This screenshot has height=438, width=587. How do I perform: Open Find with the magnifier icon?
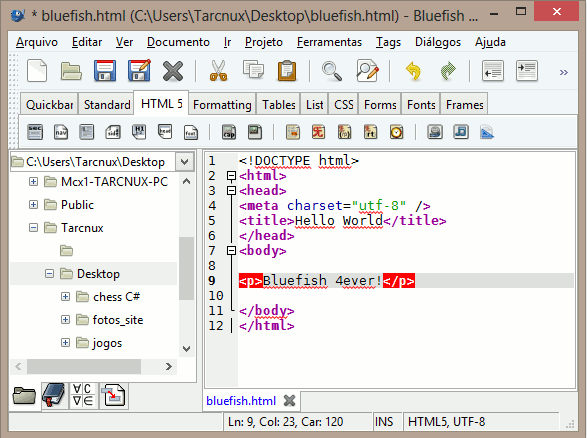coord(332,71)
